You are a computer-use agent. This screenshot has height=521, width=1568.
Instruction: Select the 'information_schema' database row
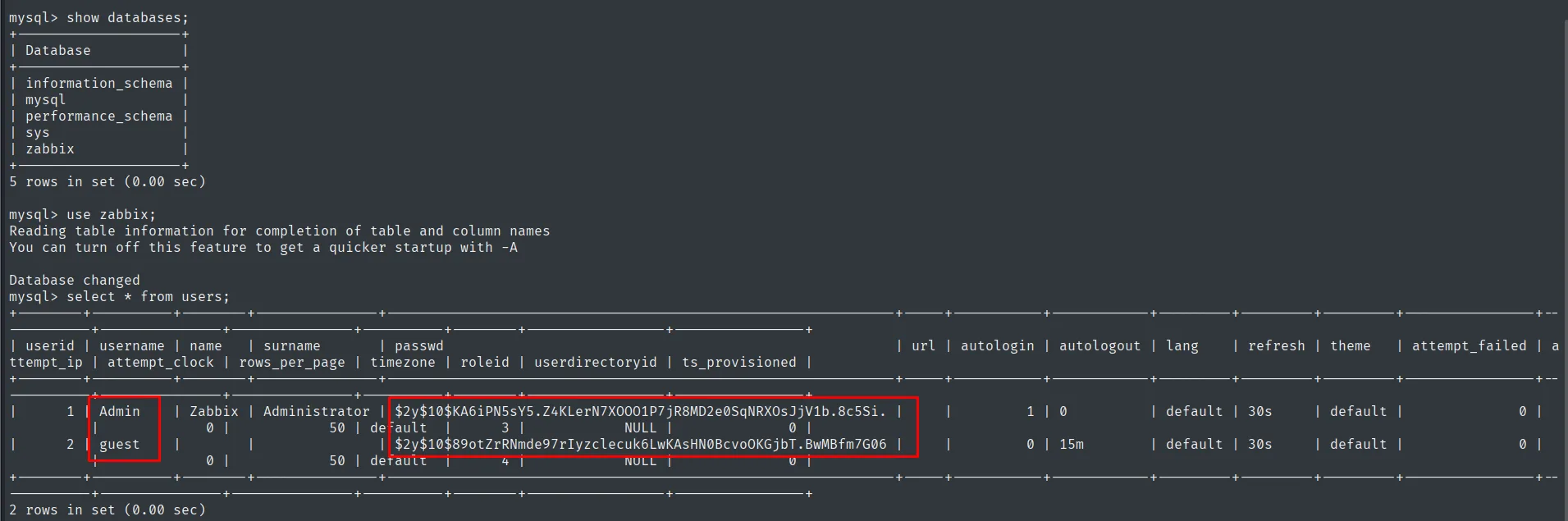(98, 84)
